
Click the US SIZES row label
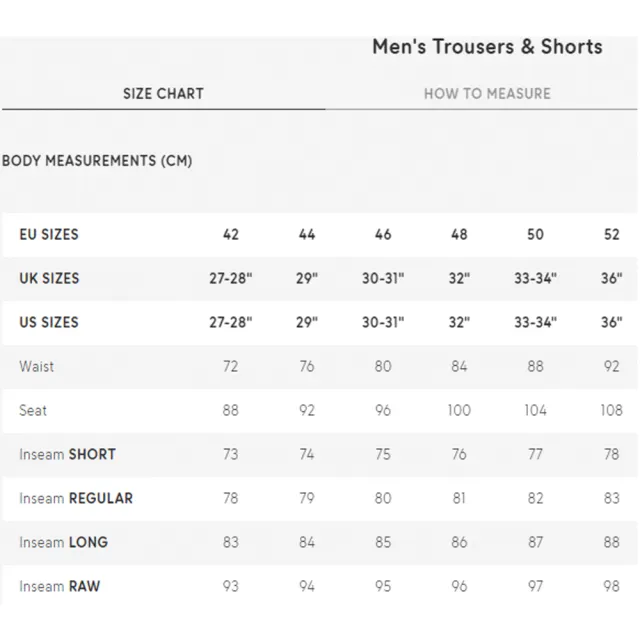(49, 322)
